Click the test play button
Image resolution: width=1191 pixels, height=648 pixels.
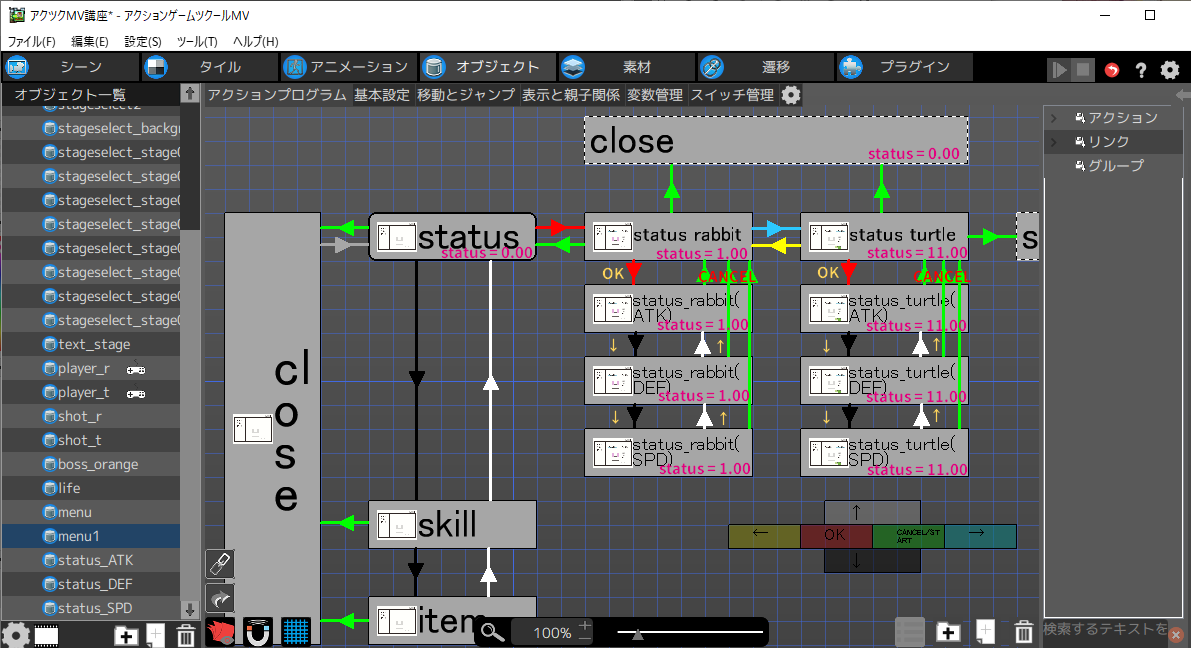click(1058, 70)
